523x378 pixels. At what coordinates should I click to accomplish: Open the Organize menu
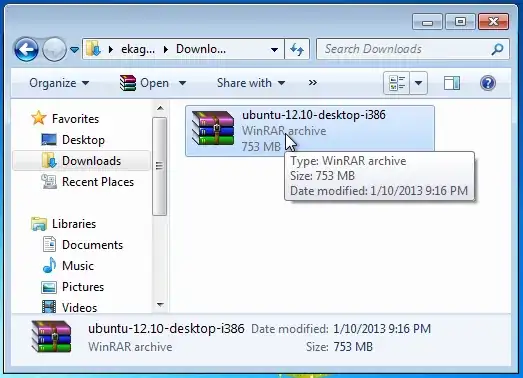point(59,83)
